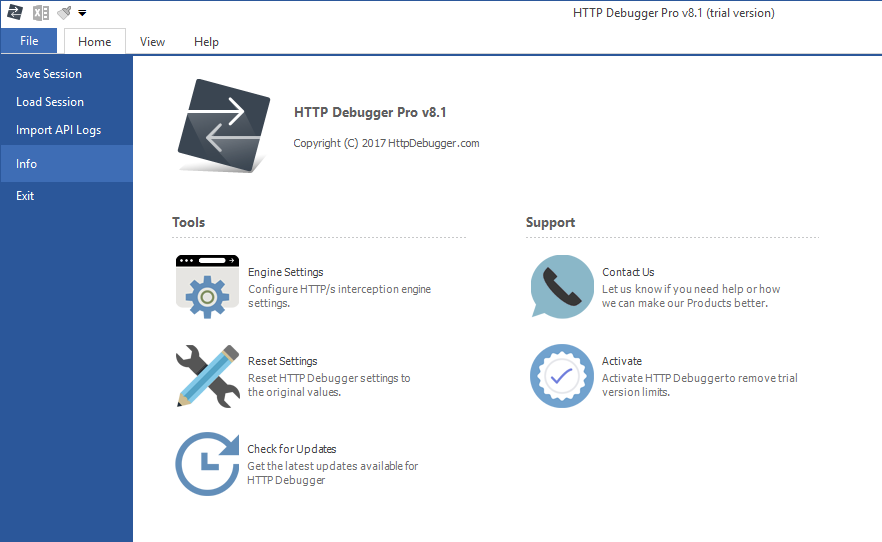Screen dimensions: 882x542
Task: Click the HTTP Debugger Pro logo image
Action: click(224, 125)
